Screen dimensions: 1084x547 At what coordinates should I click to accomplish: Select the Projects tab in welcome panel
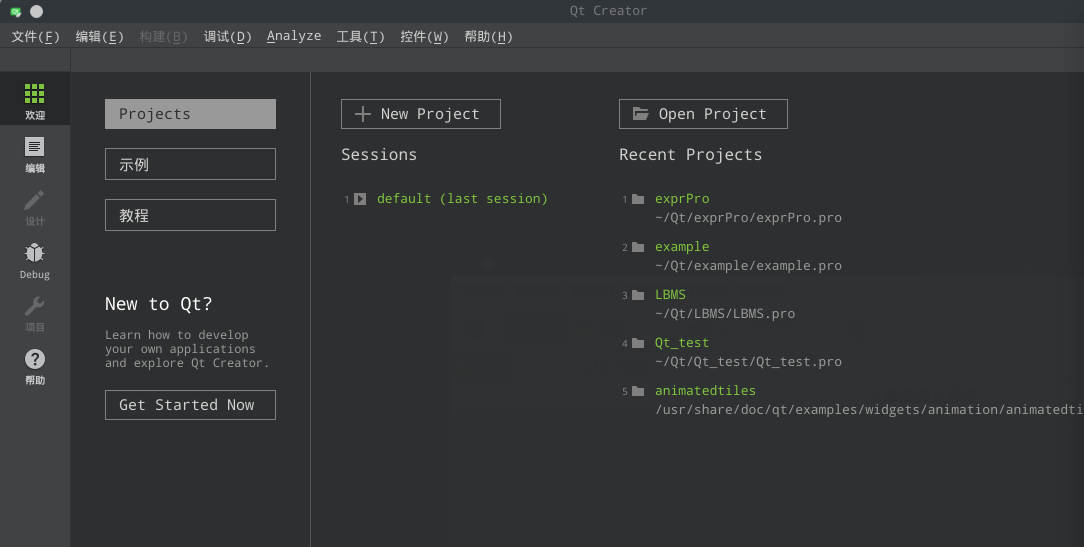pos(190,114)
